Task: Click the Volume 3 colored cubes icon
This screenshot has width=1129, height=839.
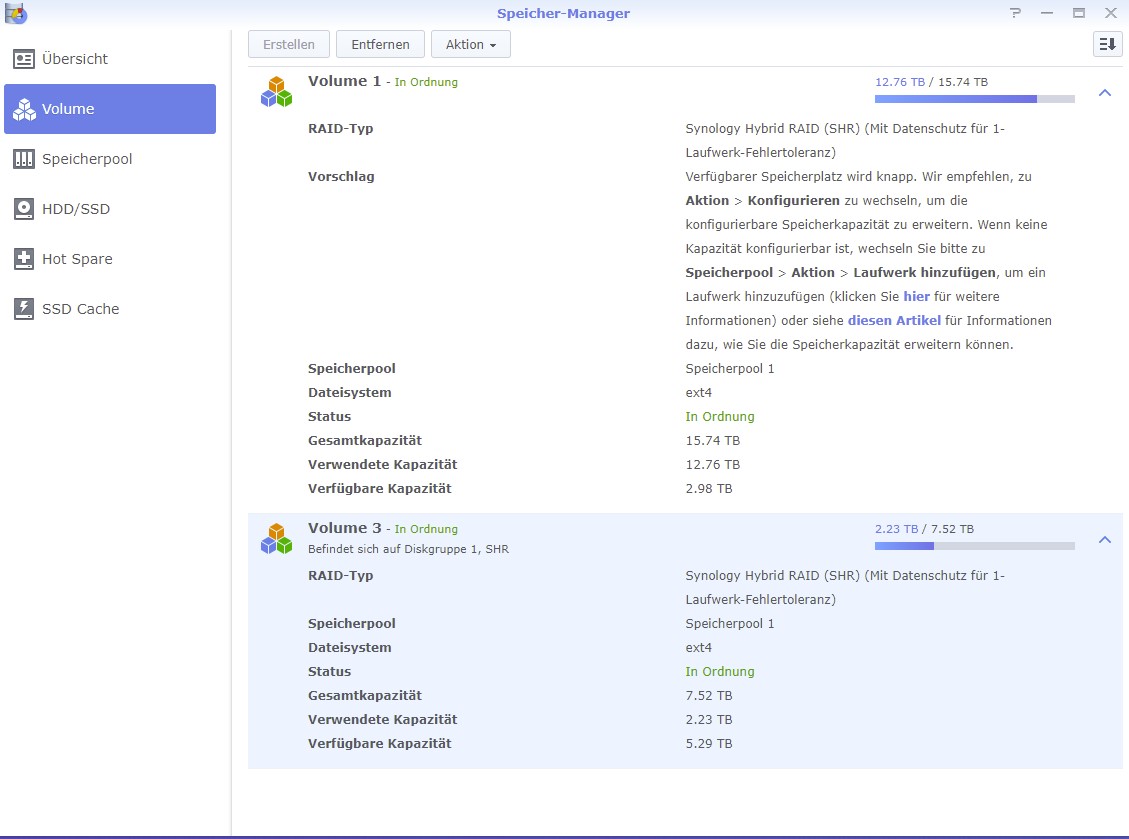Action: 276,538
